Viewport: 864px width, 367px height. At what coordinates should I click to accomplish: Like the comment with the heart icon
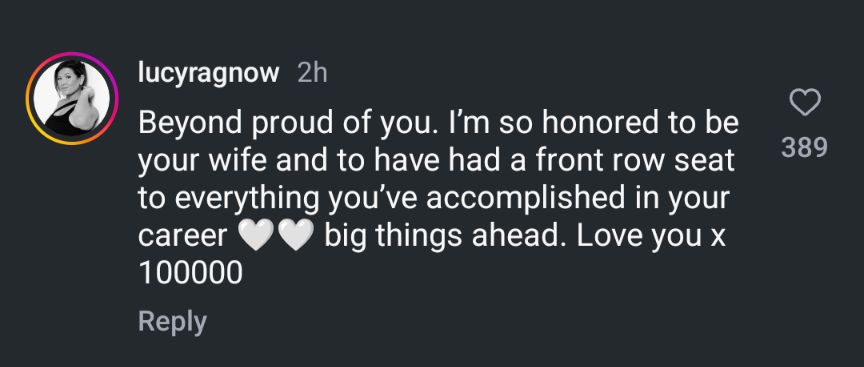(x=805, y=103)
